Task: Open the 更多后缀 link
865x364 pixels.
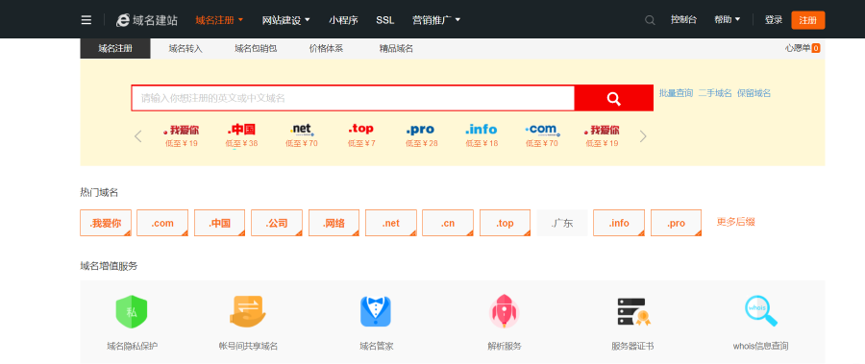Action: point(736,222)
